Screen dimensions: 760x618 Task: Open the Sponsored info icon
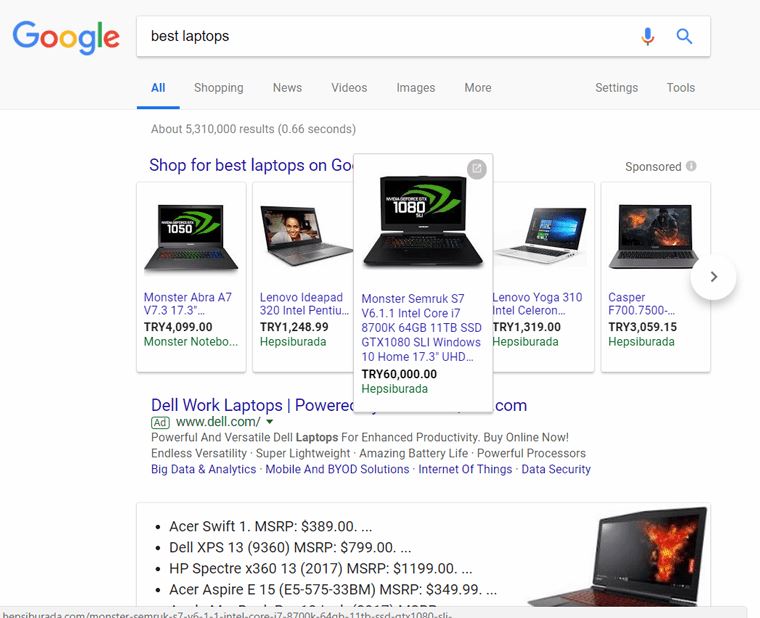click(691, 166)
